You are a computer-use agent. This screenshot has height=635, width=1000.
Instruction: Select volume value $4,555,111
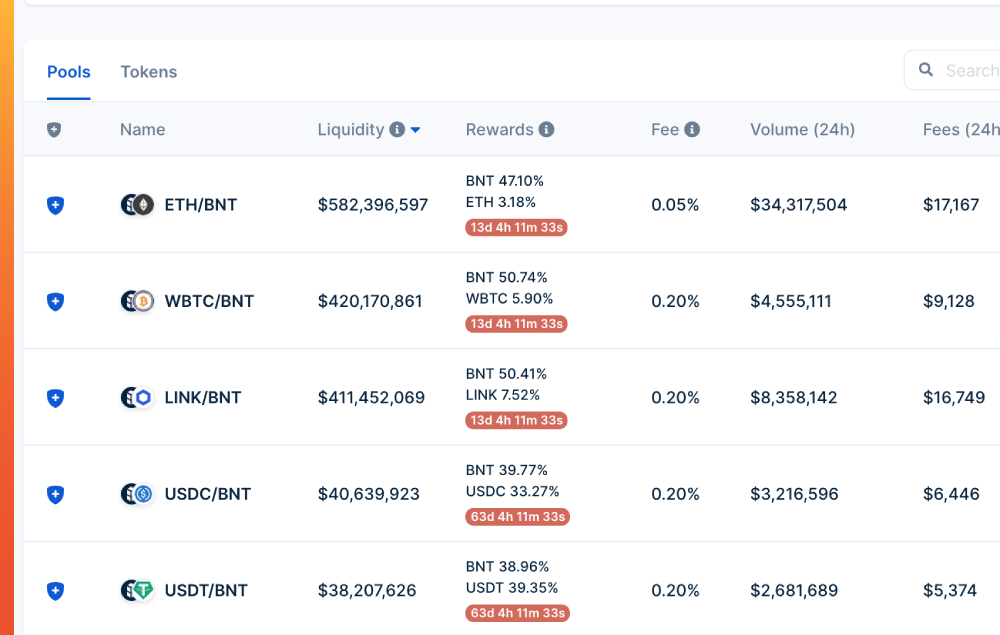pyautogui.click(x=791, y=301)
